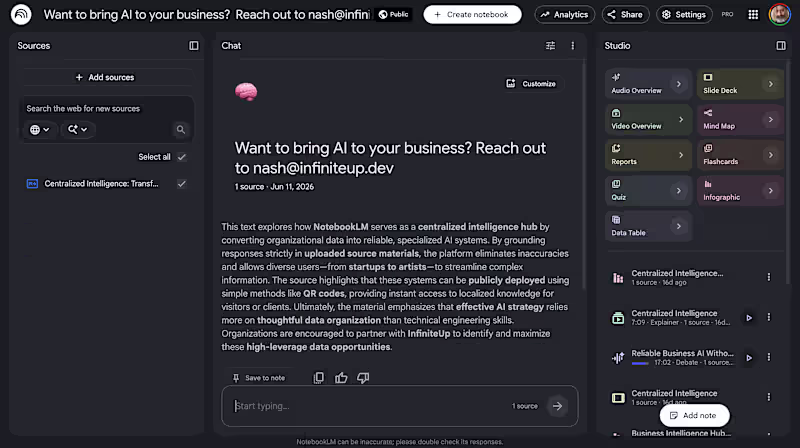
Task: Expand Audio Overview options chevron
Action: 679,84
